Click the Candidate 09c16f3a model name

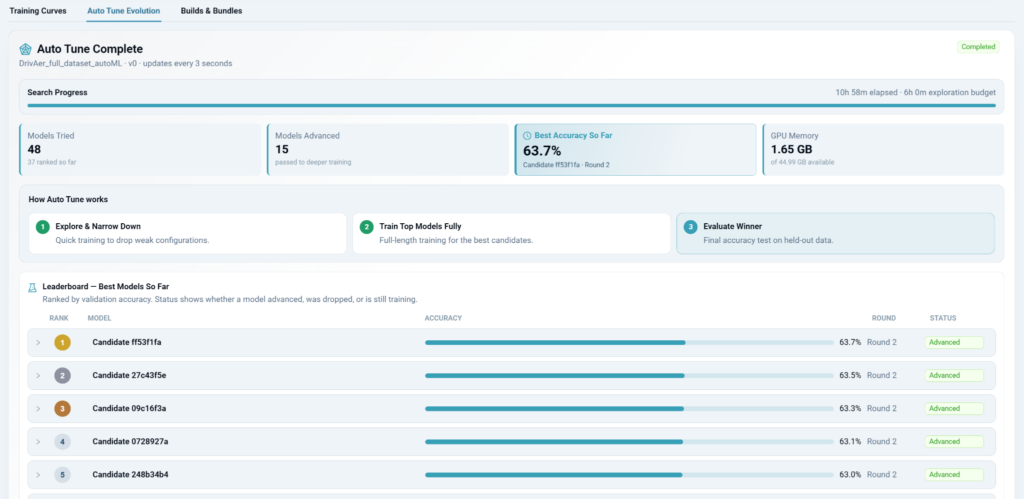click(x=129, y=409)
